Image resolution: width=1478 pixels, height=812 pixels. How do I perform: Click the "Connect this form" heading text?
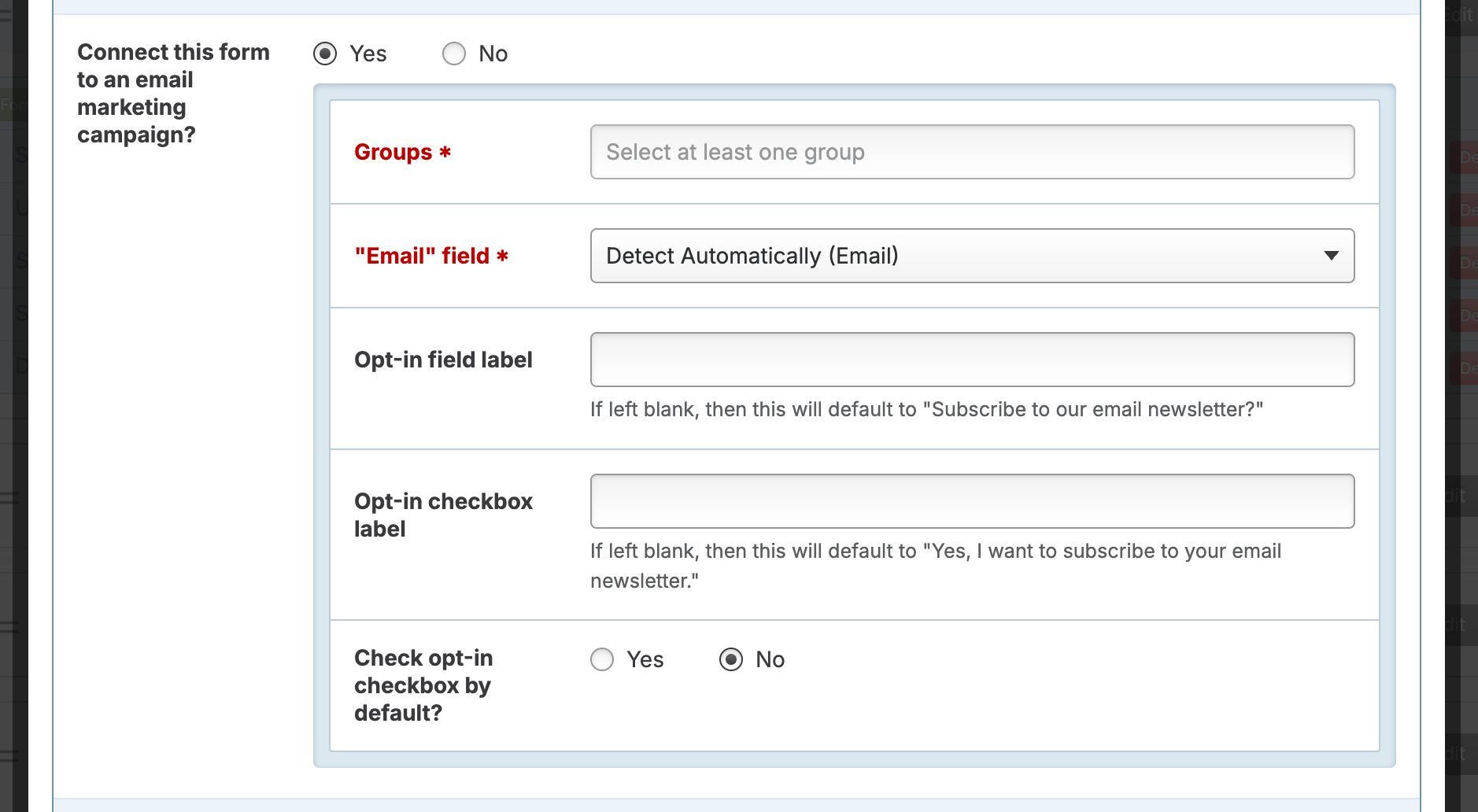pyautogui.click(x=173, y=52)
